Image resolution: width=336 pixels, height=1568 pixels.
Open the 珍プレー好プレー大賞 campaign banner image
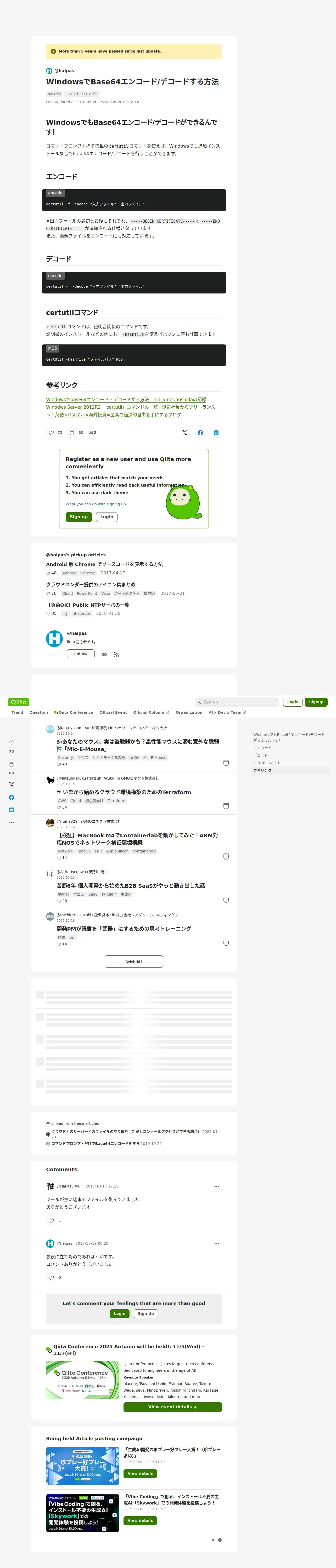tap(83, 1466)
